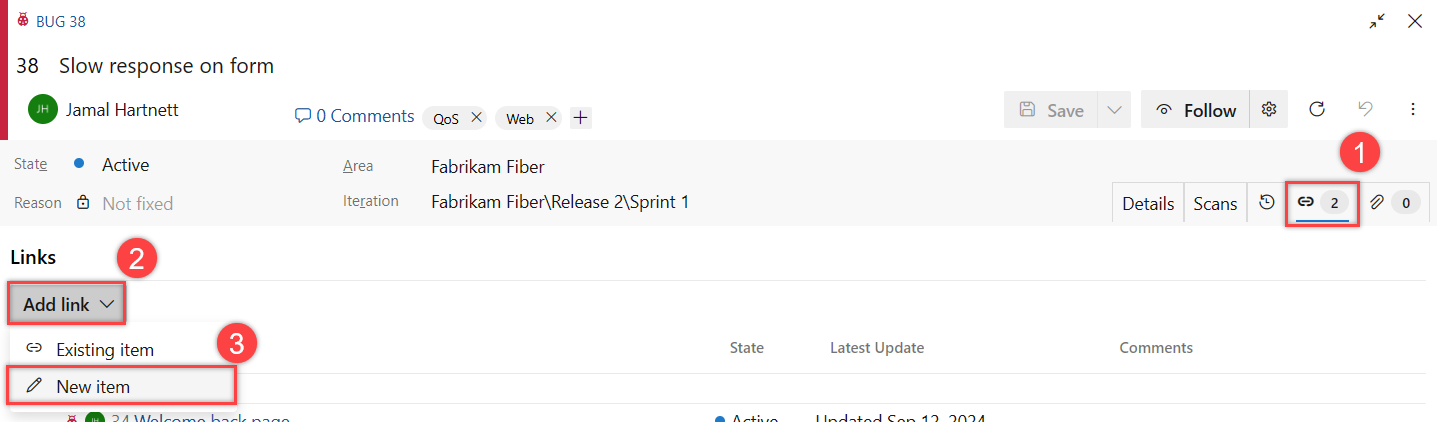Image resolution: width=1437 pixels, height=422 pixels.
Task: Select New item from menu
Action: pyautogui.click(x=93, y=386)
